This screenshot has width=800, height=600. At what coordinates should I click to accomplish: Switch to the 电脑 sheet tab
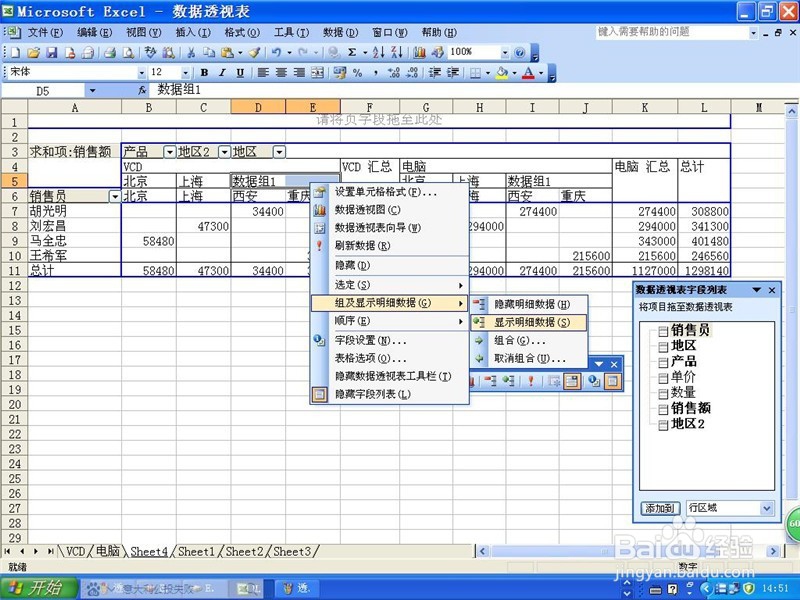tap(108, 552)
